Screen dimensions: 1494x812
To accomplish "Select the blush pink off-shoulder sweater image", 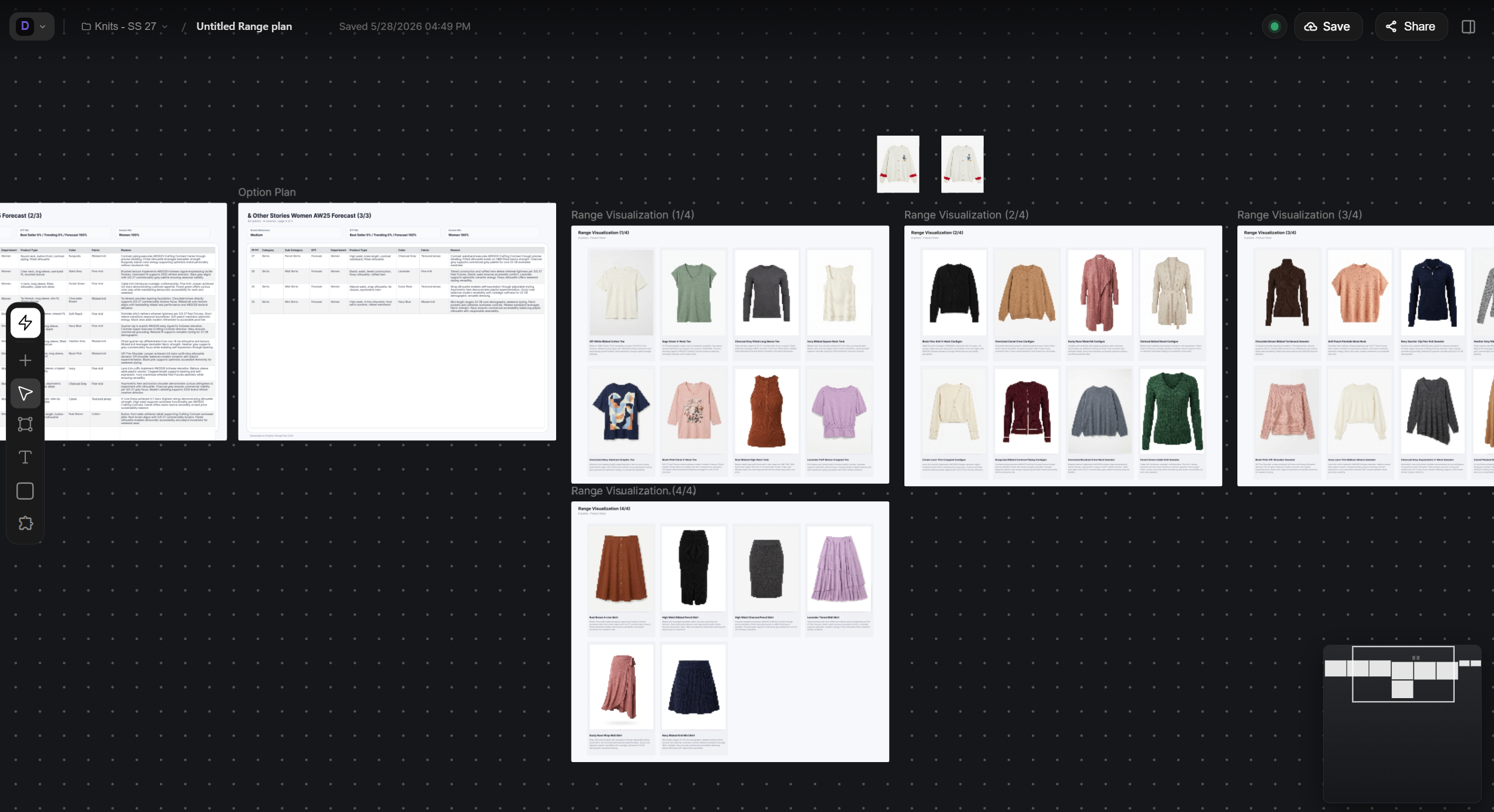I will tap(1287, 411).
